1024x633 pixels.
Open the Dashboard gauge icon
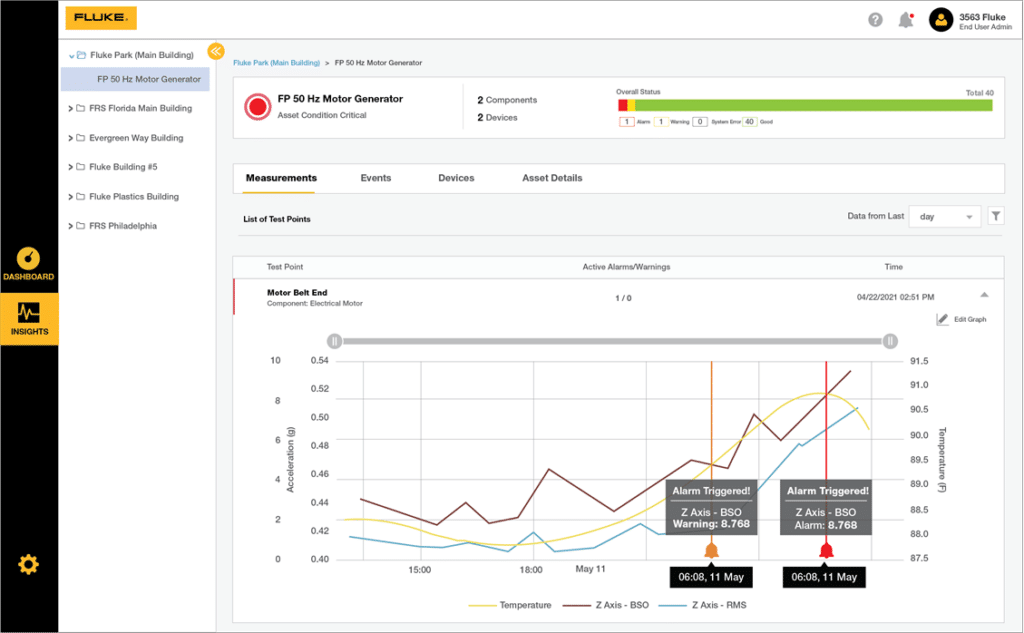pos(28,258)
